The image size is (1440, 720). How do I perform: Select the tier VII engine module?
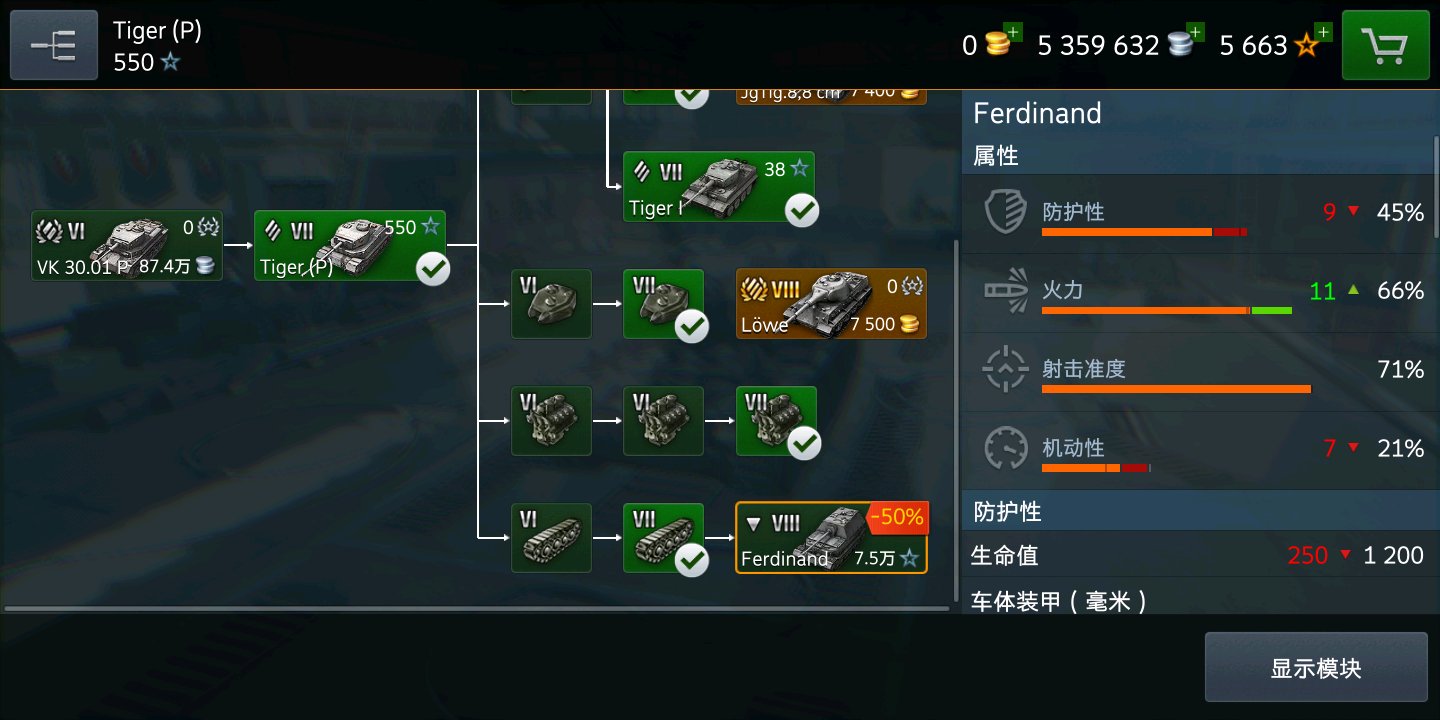(776, 421)
